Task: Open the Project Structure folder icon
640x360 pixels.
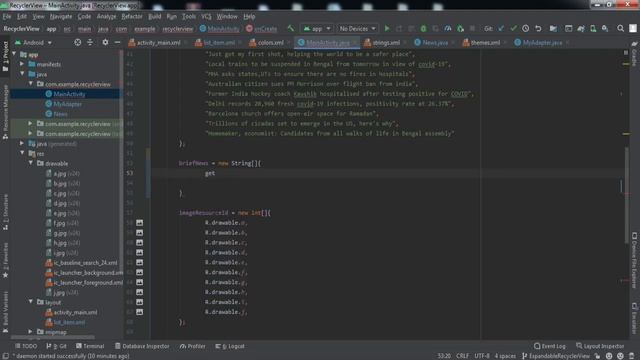Action: 553,29
